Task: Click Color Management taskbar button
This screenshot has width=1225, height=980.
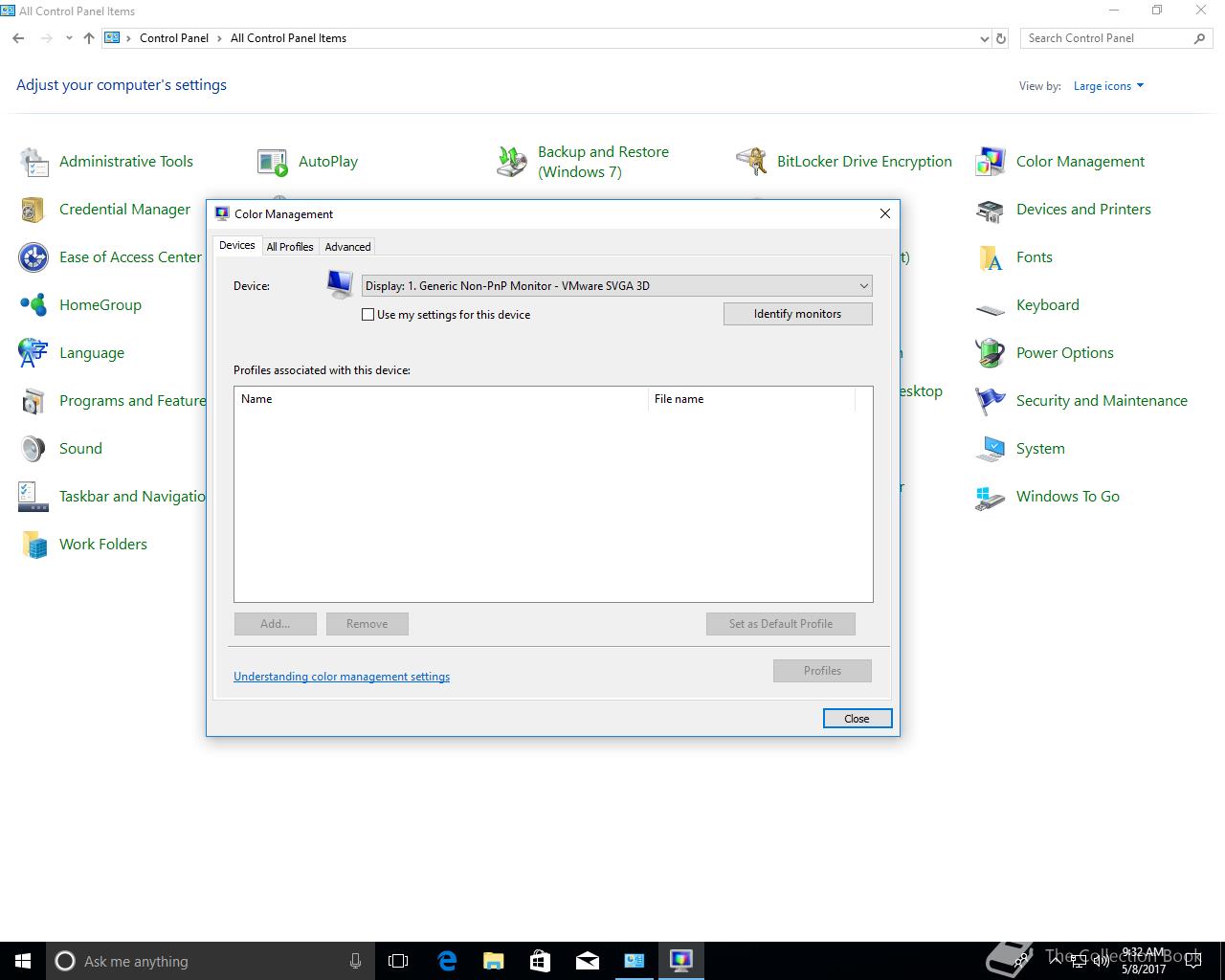Action: point(681,961)
